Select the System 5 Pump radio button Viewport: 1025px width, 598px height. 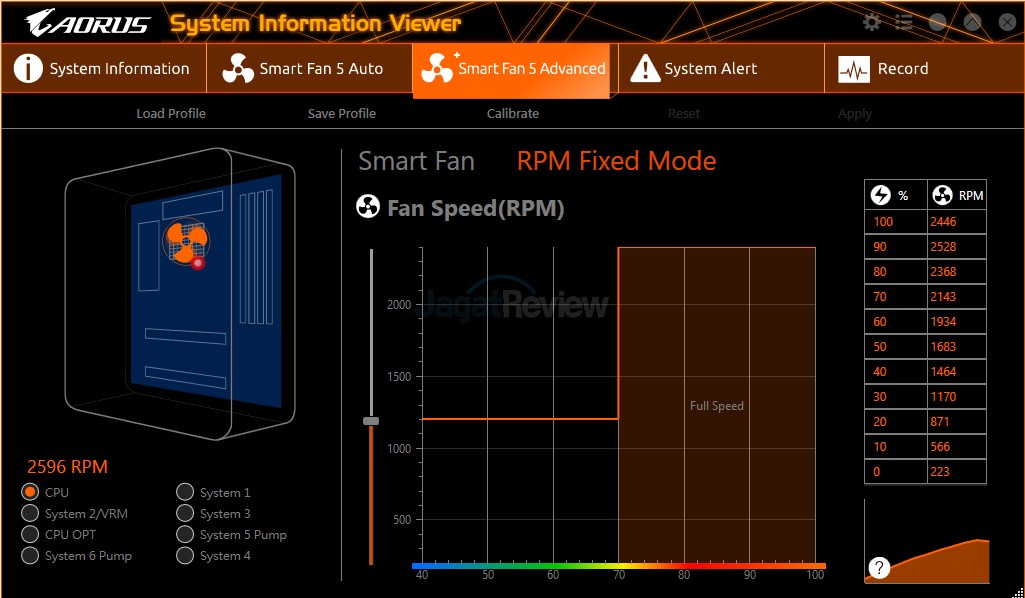coord(185,534)
